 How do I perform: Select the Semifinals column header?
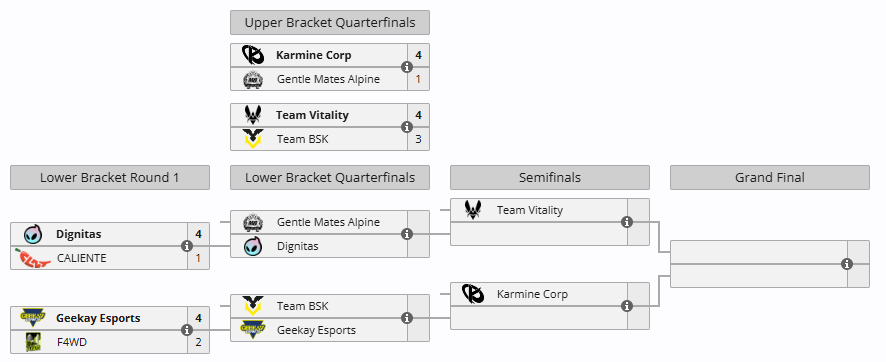coord(550,177)
